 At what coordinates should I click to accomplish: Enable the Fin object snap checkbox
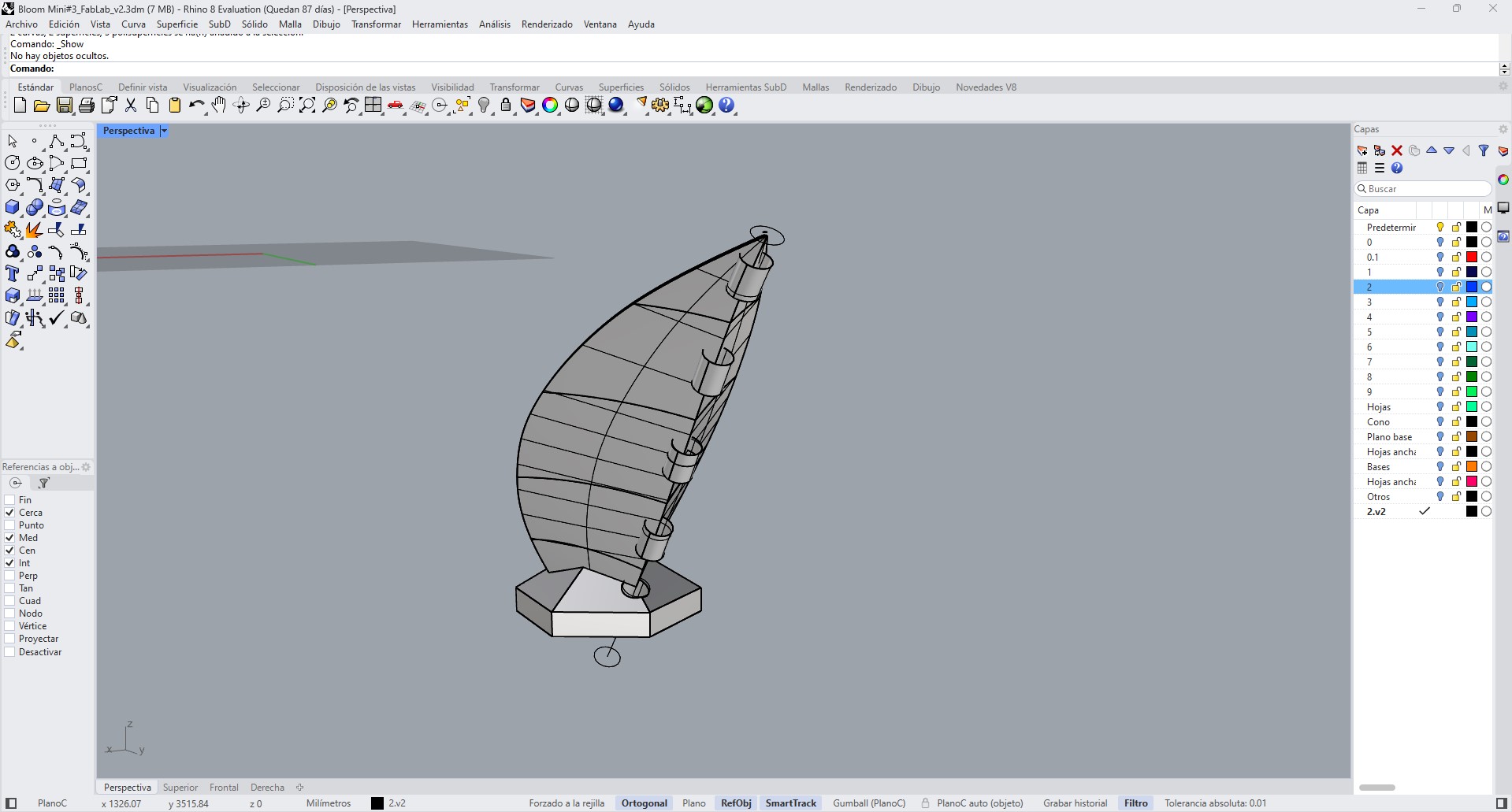[10, 500]
